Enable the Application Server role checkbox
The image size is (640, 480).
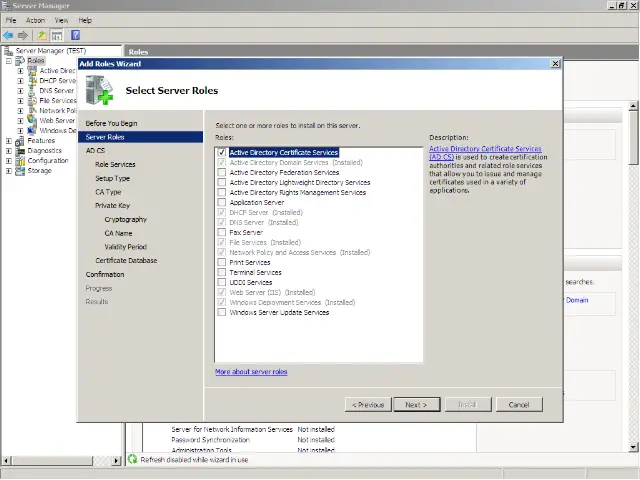(x=222, y=202)
